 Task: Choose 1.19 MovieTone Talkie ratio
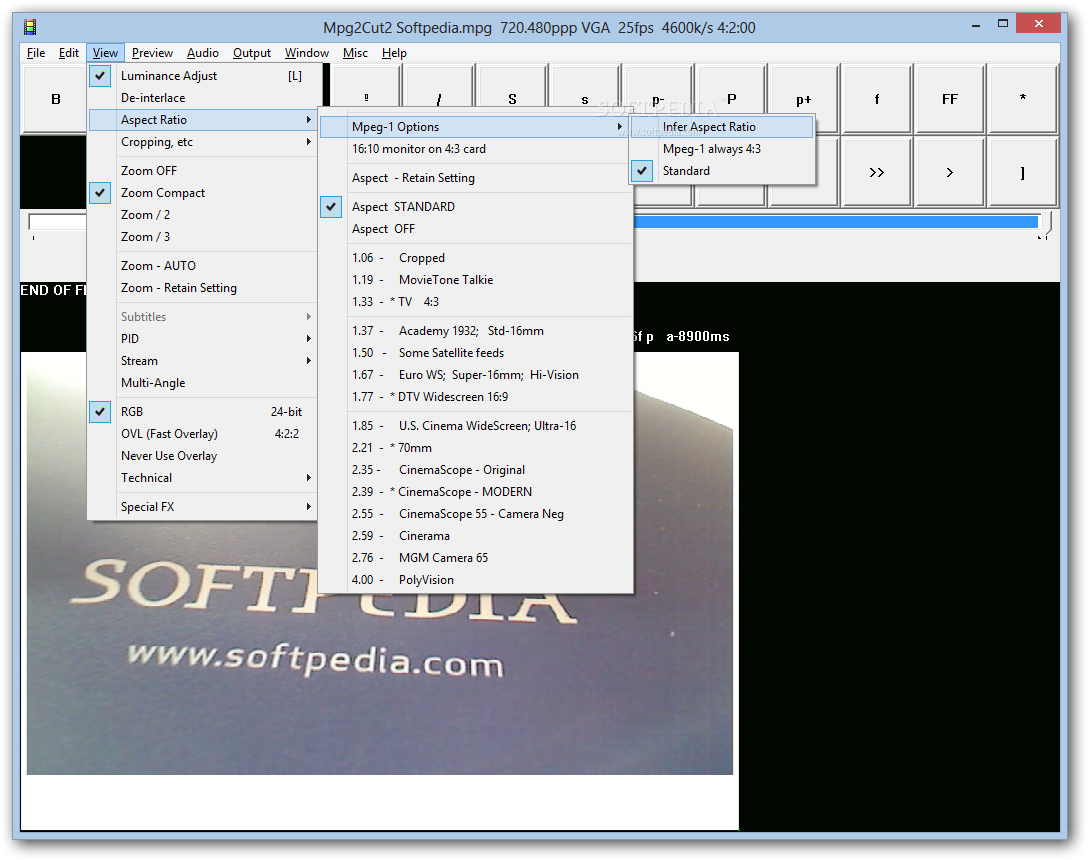tap(476, 280)
